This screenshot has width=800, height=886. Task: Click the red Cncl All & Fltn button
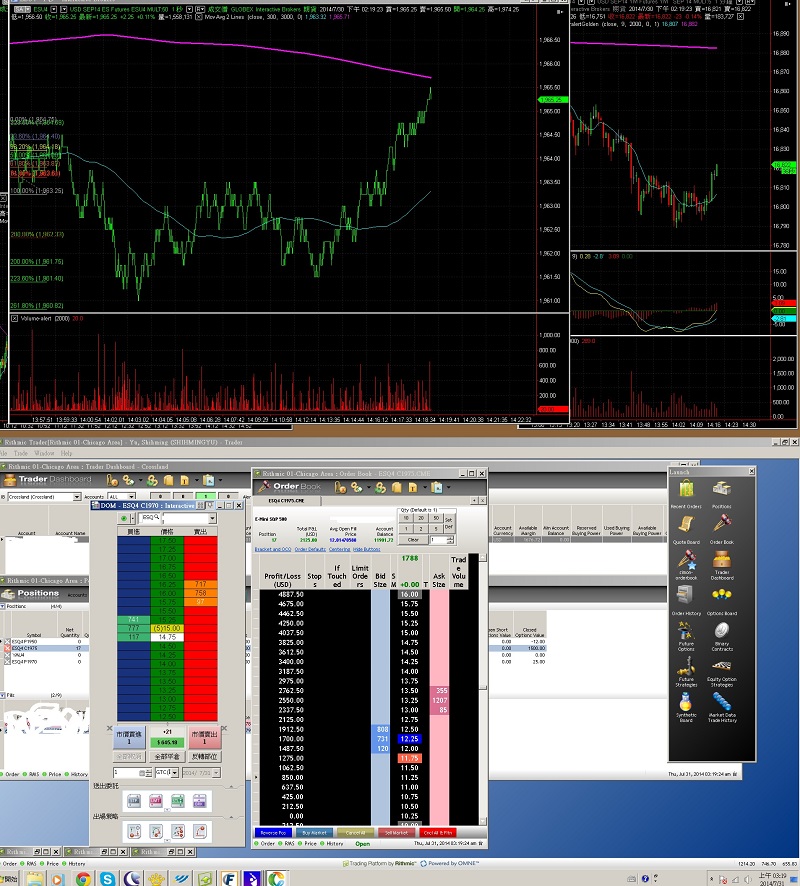click(438, 833)
